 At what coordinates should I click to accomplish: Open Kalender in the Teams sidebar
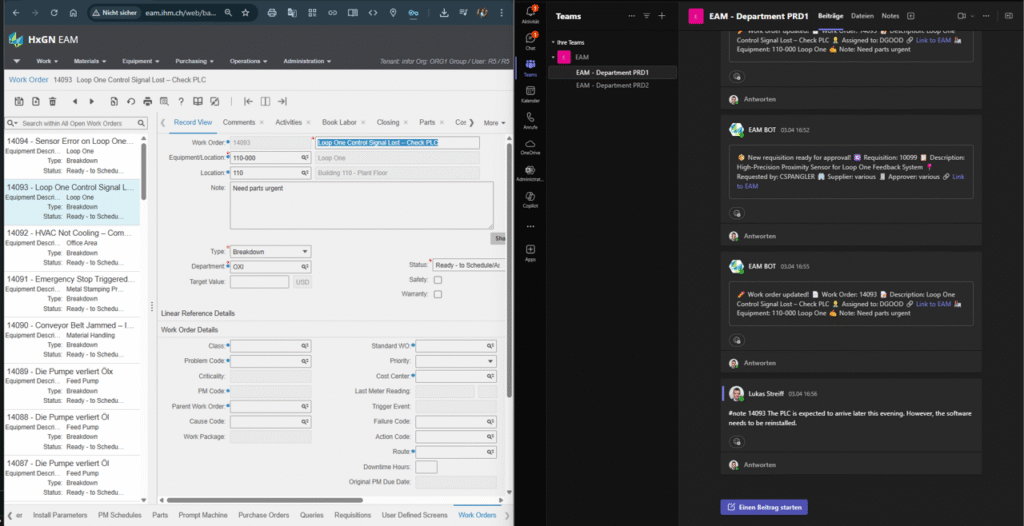(530, 94)
